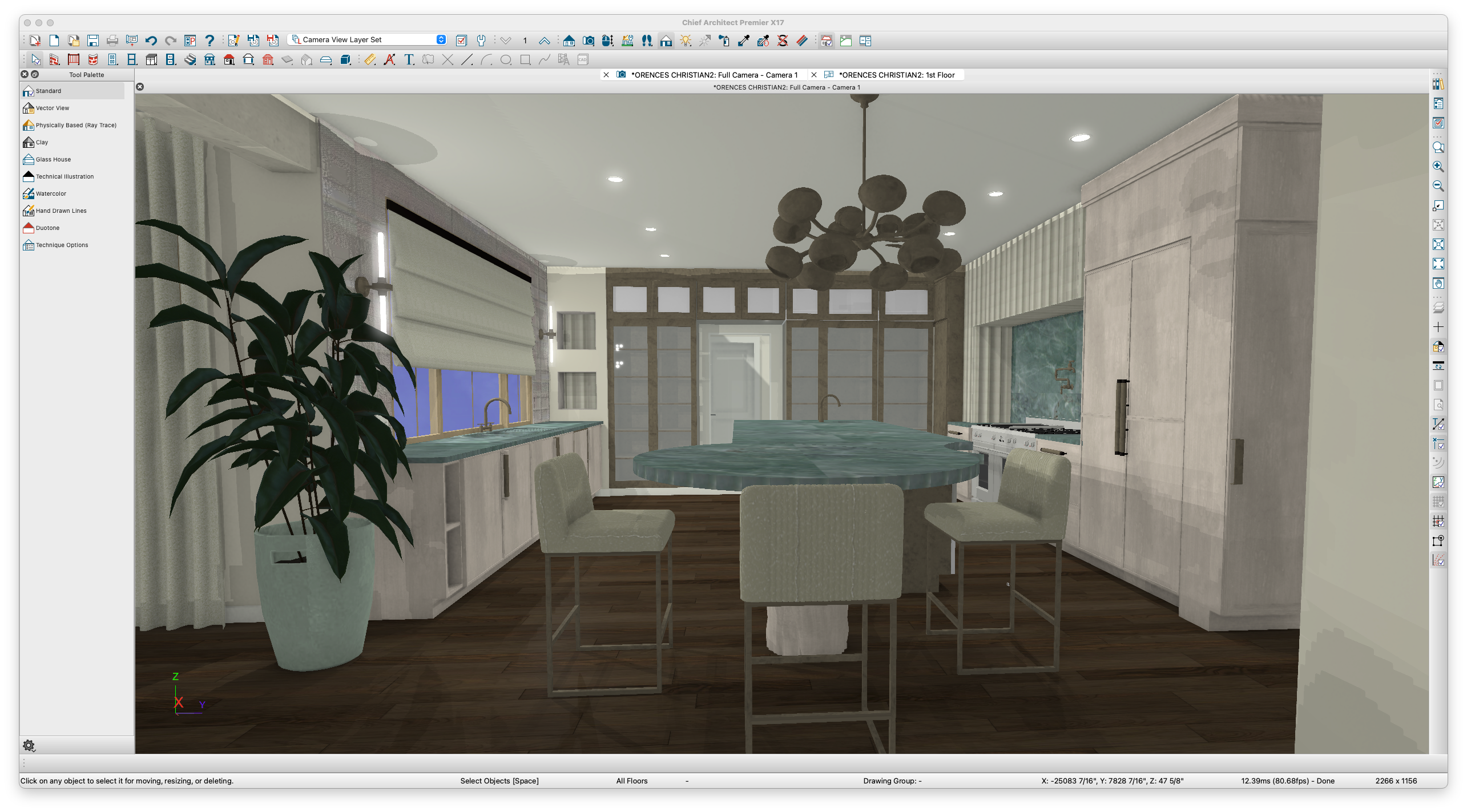Select Physically Based (Ray Trace) technique
The height and width of the screenshot is (812, 1467).
(x=75, y=126)
